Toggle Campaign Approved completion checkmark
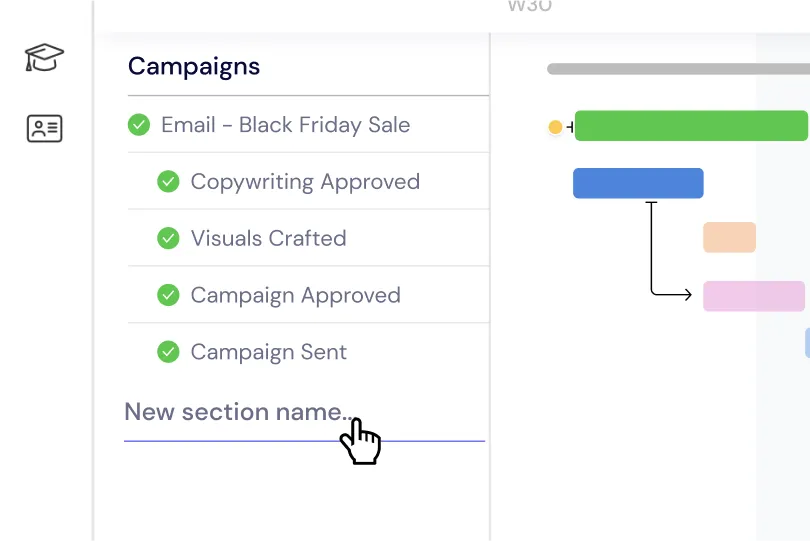Screen dimensions: 810x541 point(168,295)
